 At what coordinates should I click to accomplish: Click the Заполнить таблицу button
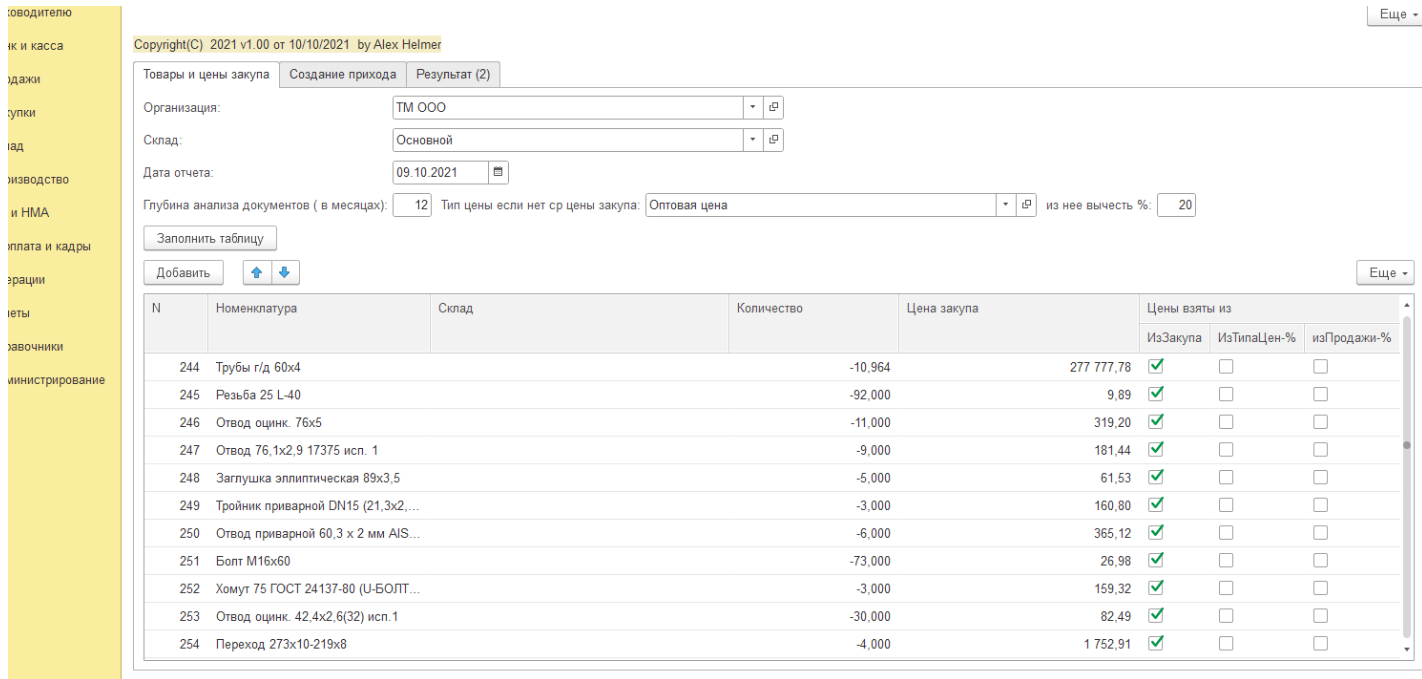(x=210, y=239)
